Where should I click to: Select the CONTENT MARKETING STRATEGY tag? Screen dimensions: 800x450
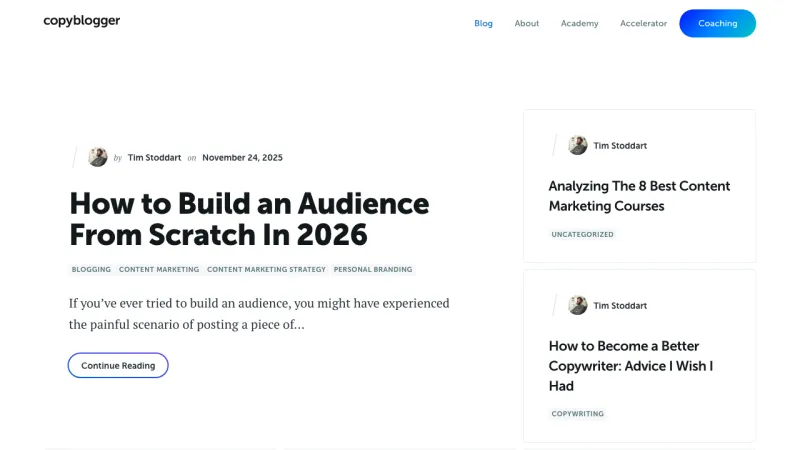[x=266, y=269]
